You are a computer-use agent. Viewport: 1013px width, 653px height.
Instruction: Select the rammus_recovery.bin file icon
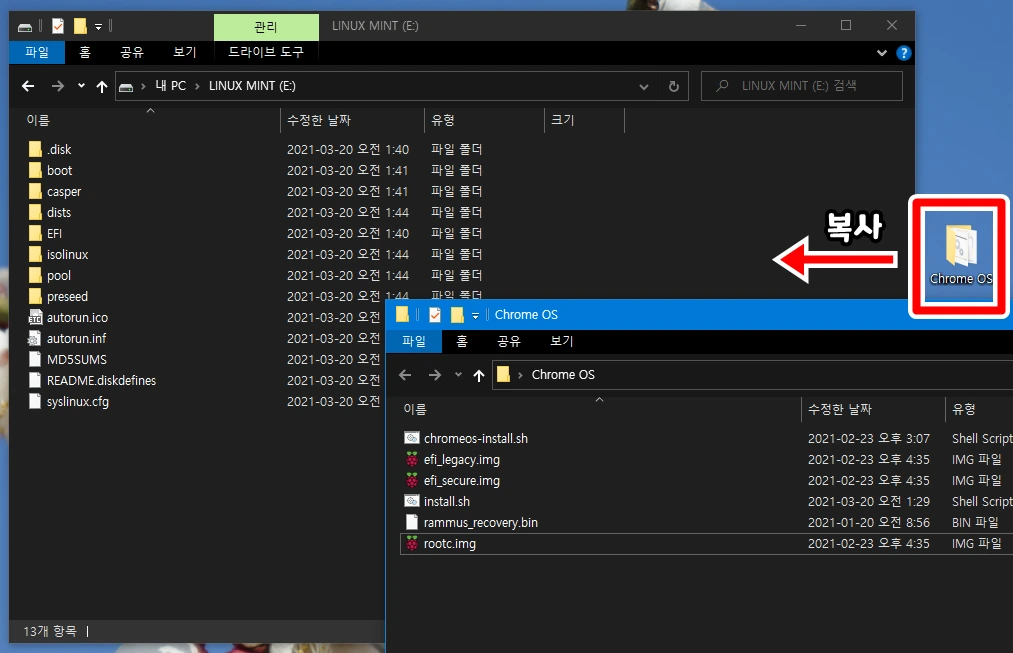tap(412, 523)
